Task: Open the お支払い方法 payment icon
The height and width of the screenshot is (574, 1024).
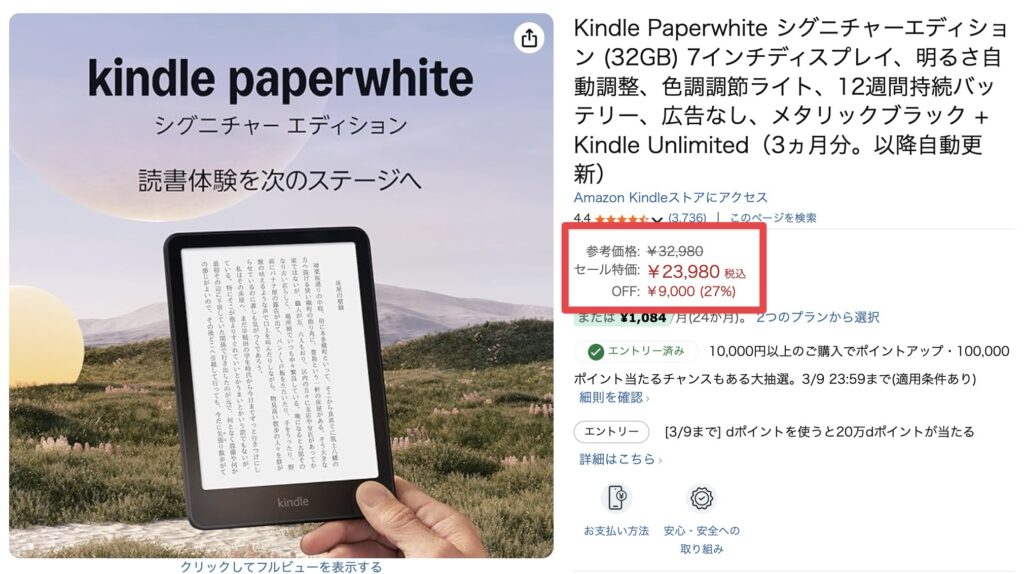Action: tap(616, 498)
